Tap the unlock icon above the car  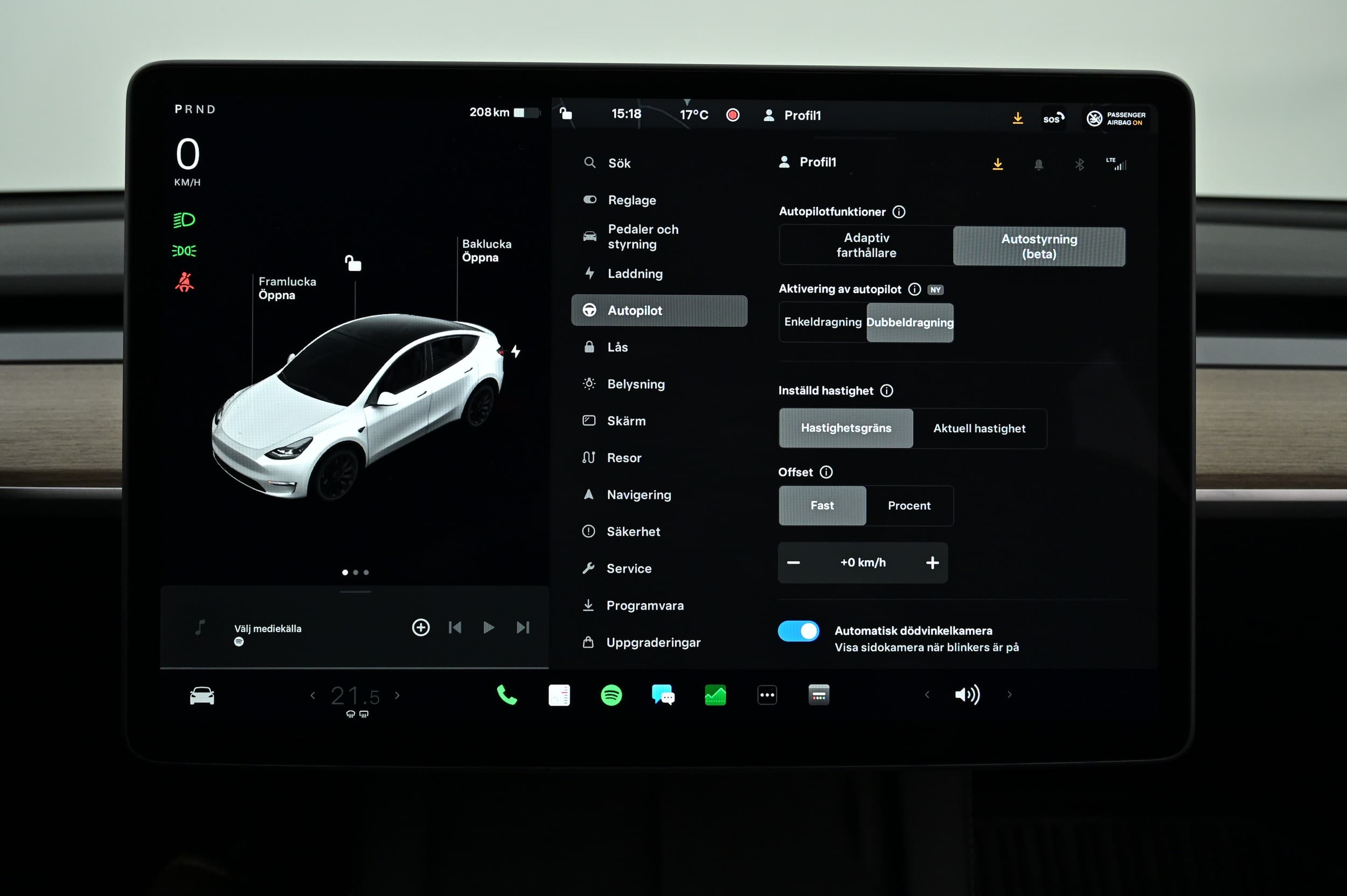click(352, 263)
